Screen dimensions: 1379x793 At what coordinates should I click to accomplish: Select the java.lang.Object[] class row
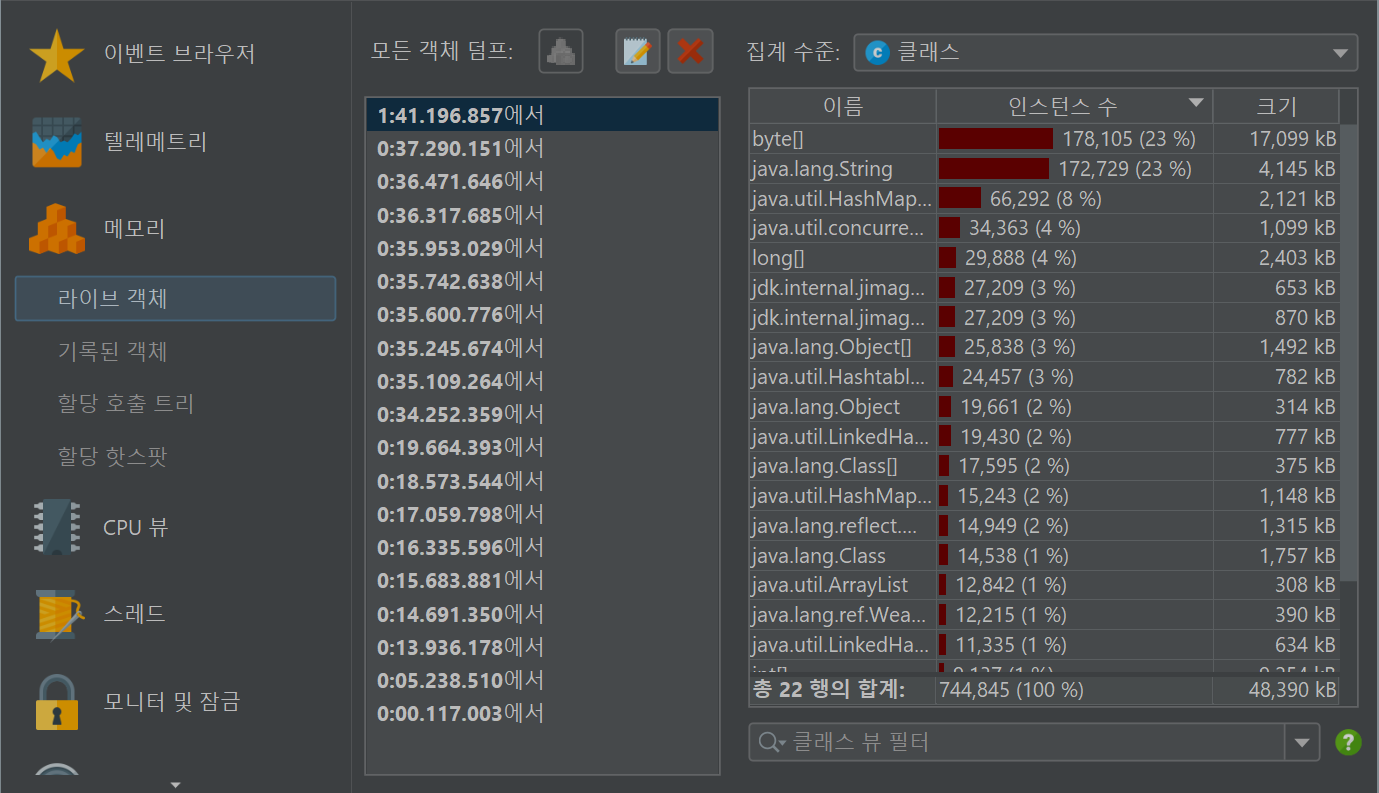pos(1043,347)
